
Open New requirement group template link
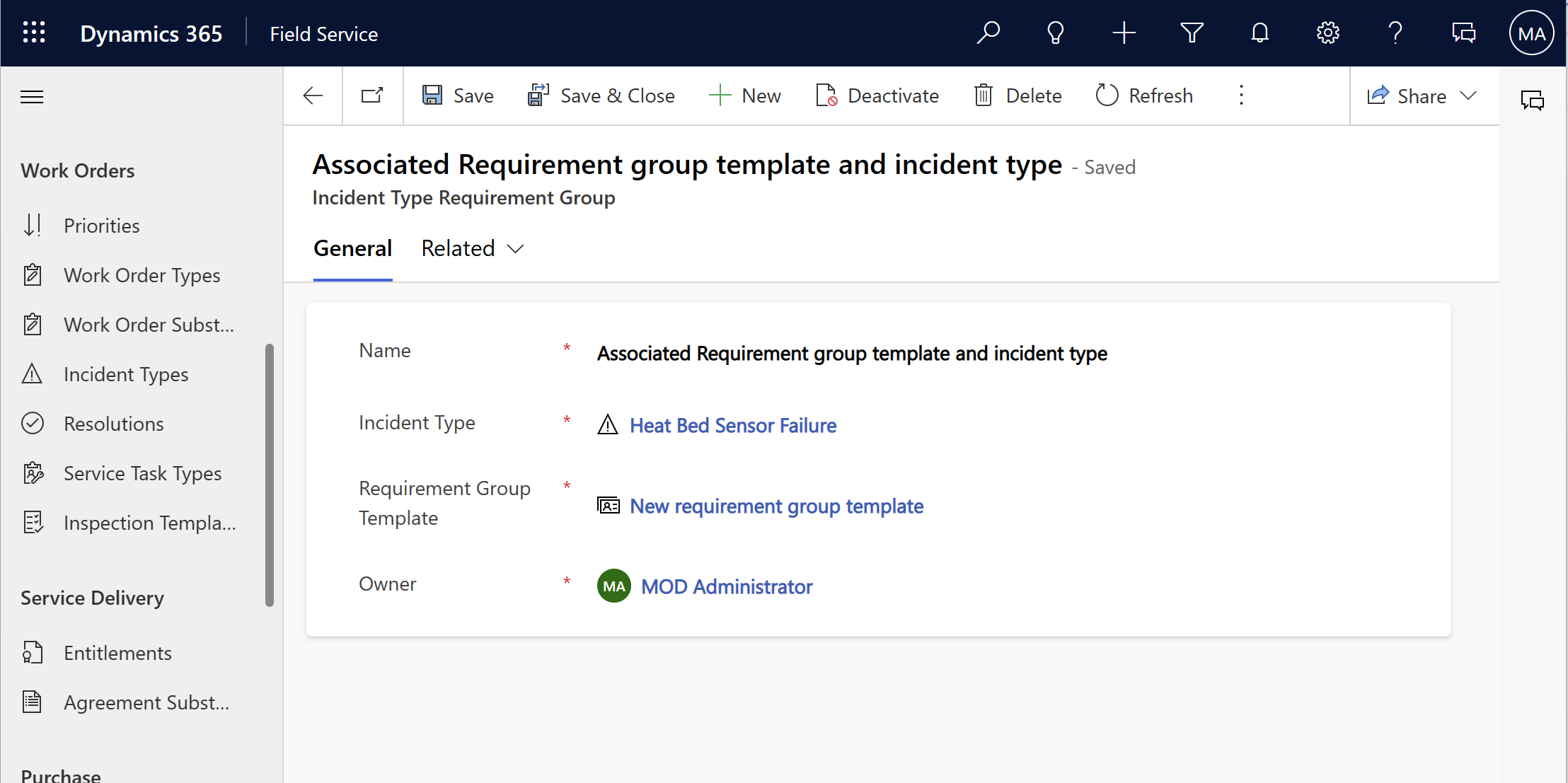pos(775,506)
